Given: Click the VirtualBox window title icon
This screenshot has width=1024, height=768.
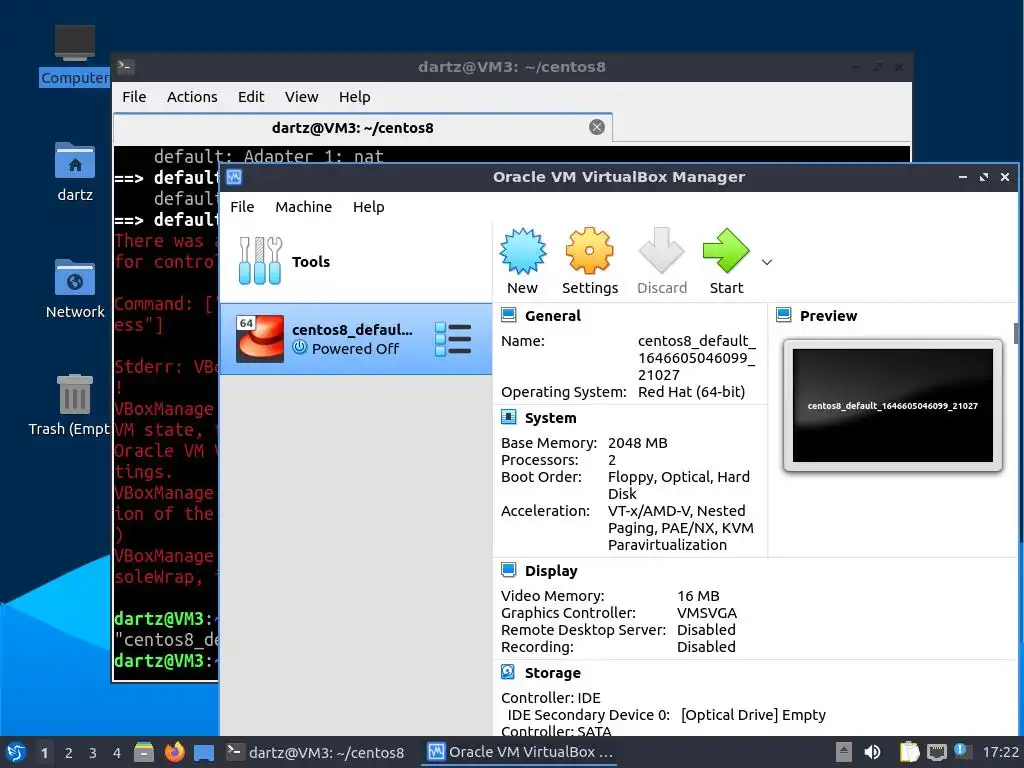Looking at the screenshot, I should [x=234, y=177].
